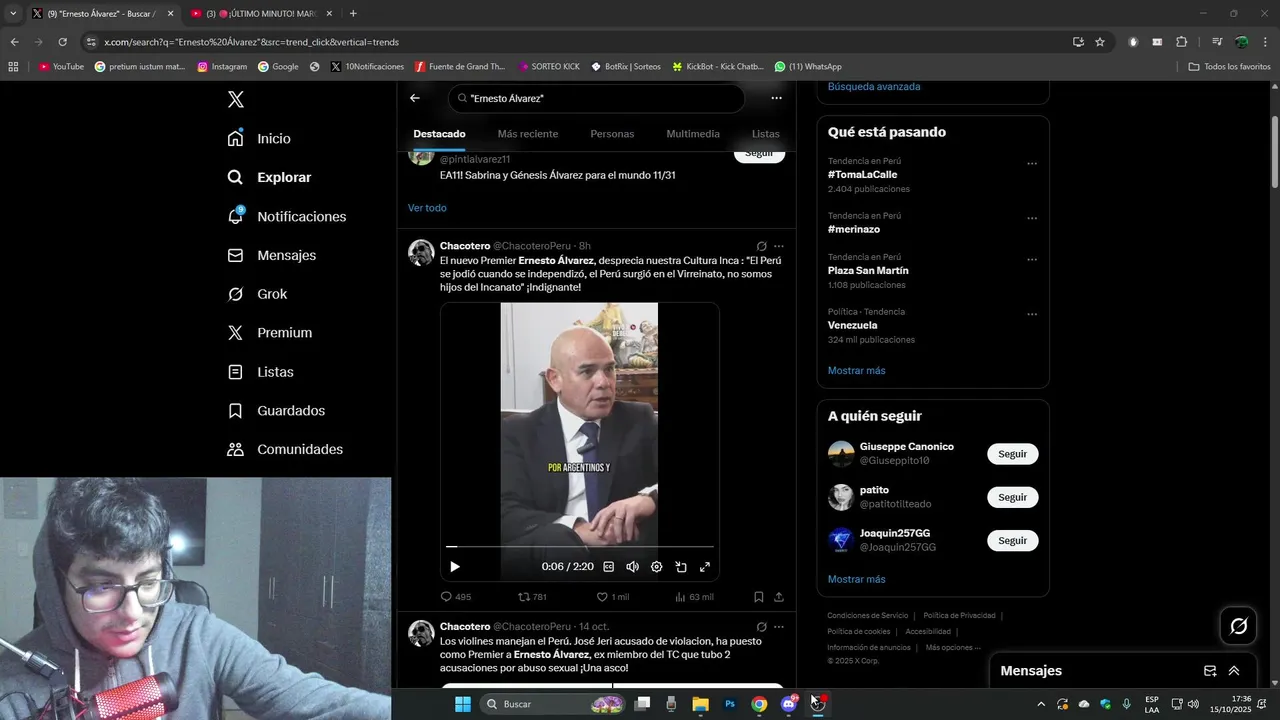The image size is (1280, 720).
Task: Open the #TomaLaCalle trend
Action: [862, 174]
